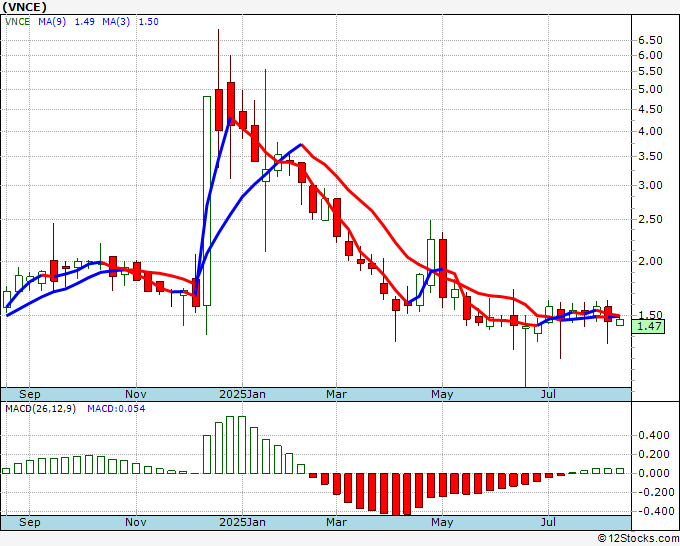Click the Sep label on the MACD axis
The height and width of the screenshot is (546, 680).
click(x=29, y=522)
